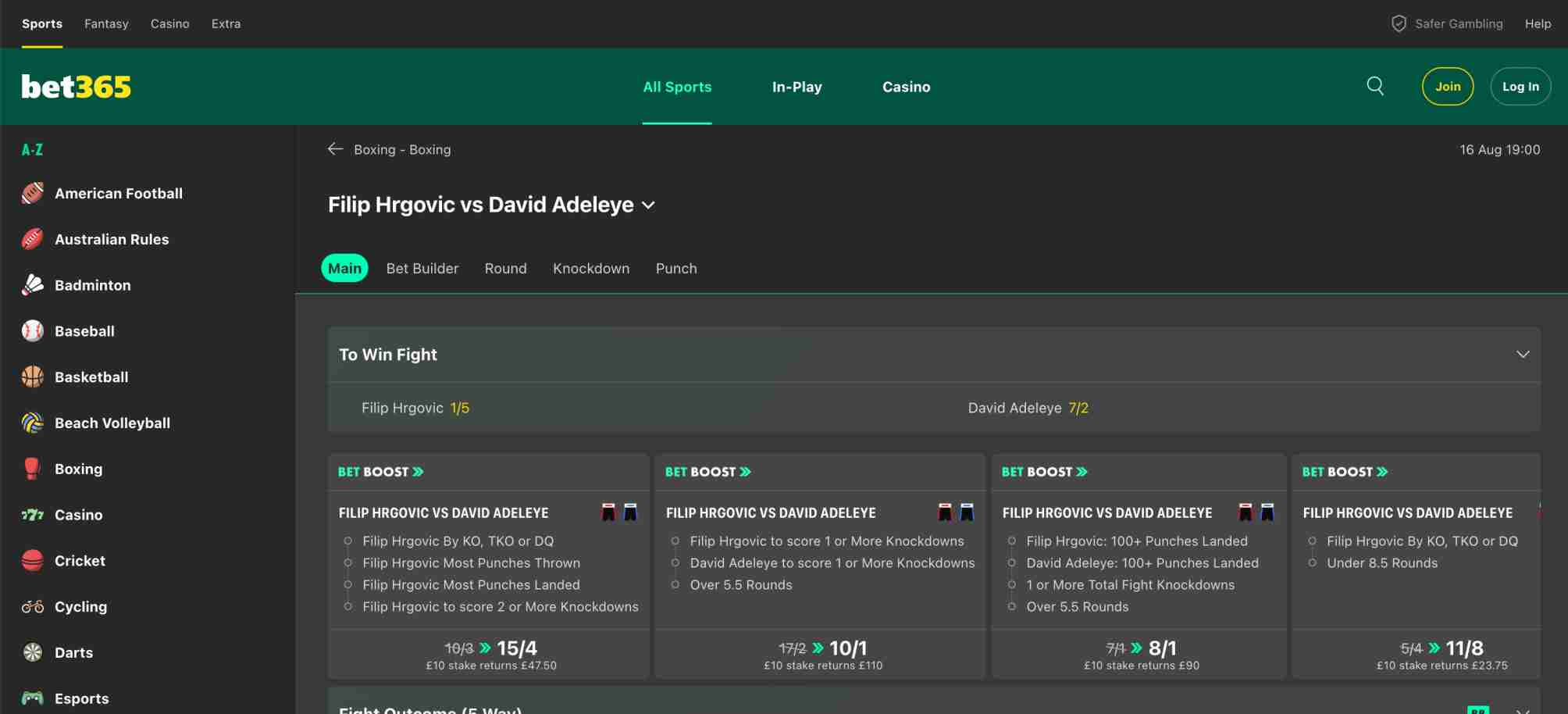Image resolution: width=1568 pixels, height=714 pixels.
Task: Click the green arrows after the first BET BOOST header
Action: (418, 472)
